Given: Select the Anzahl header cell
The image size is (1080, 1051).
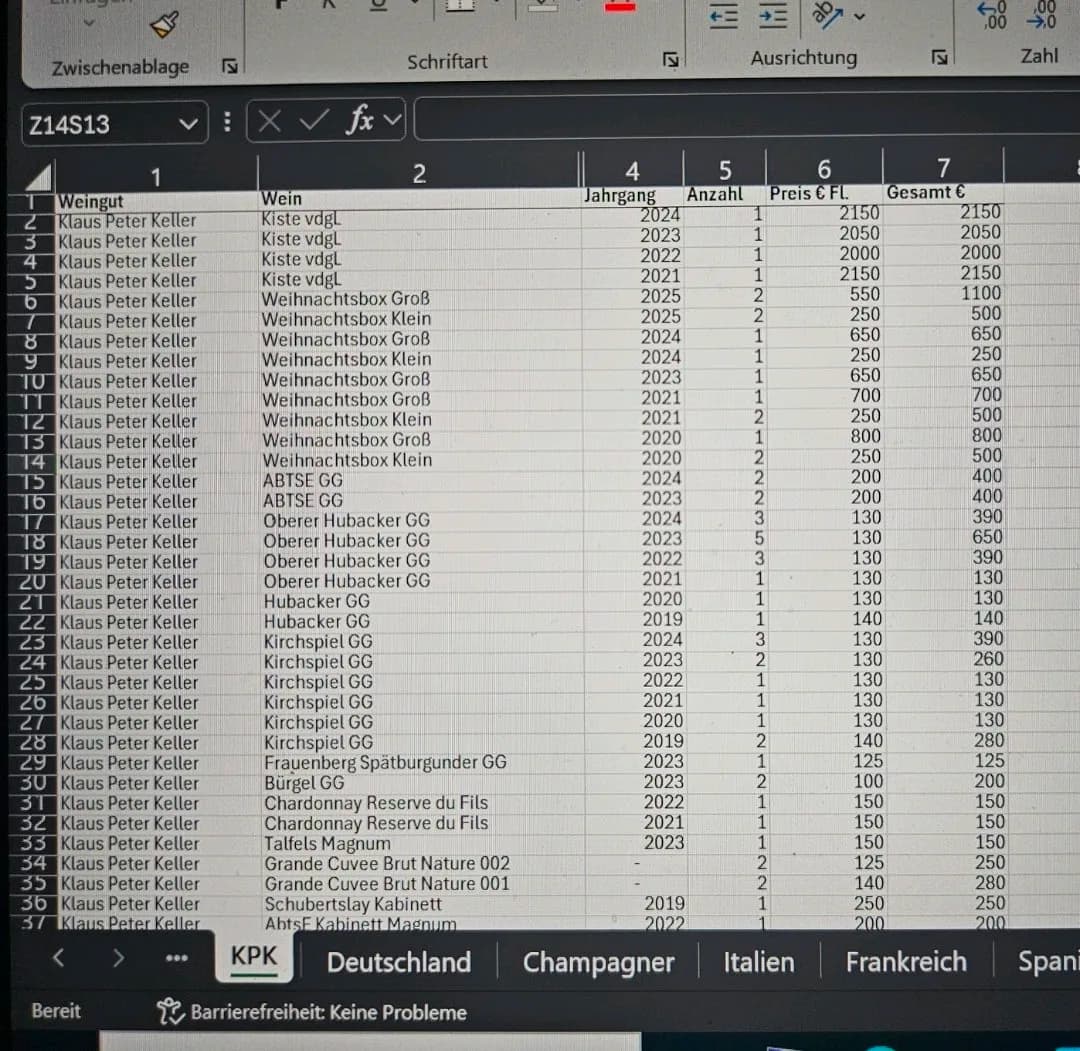Looking at the screenshot, I should tap(725, 194).
